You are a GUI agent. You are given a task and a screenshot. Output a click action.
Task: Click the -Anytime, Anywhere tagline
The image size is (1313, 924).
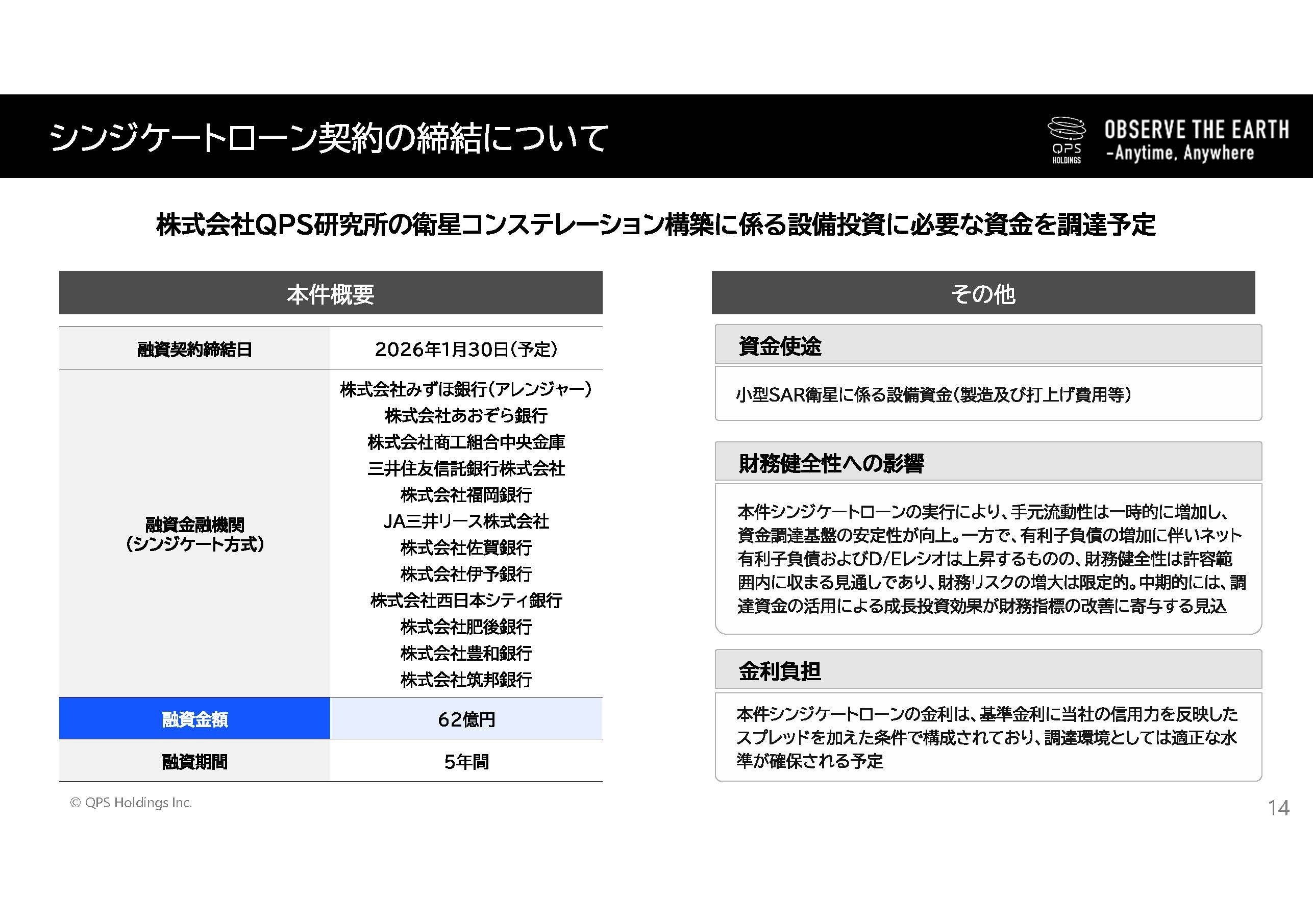1180,153
